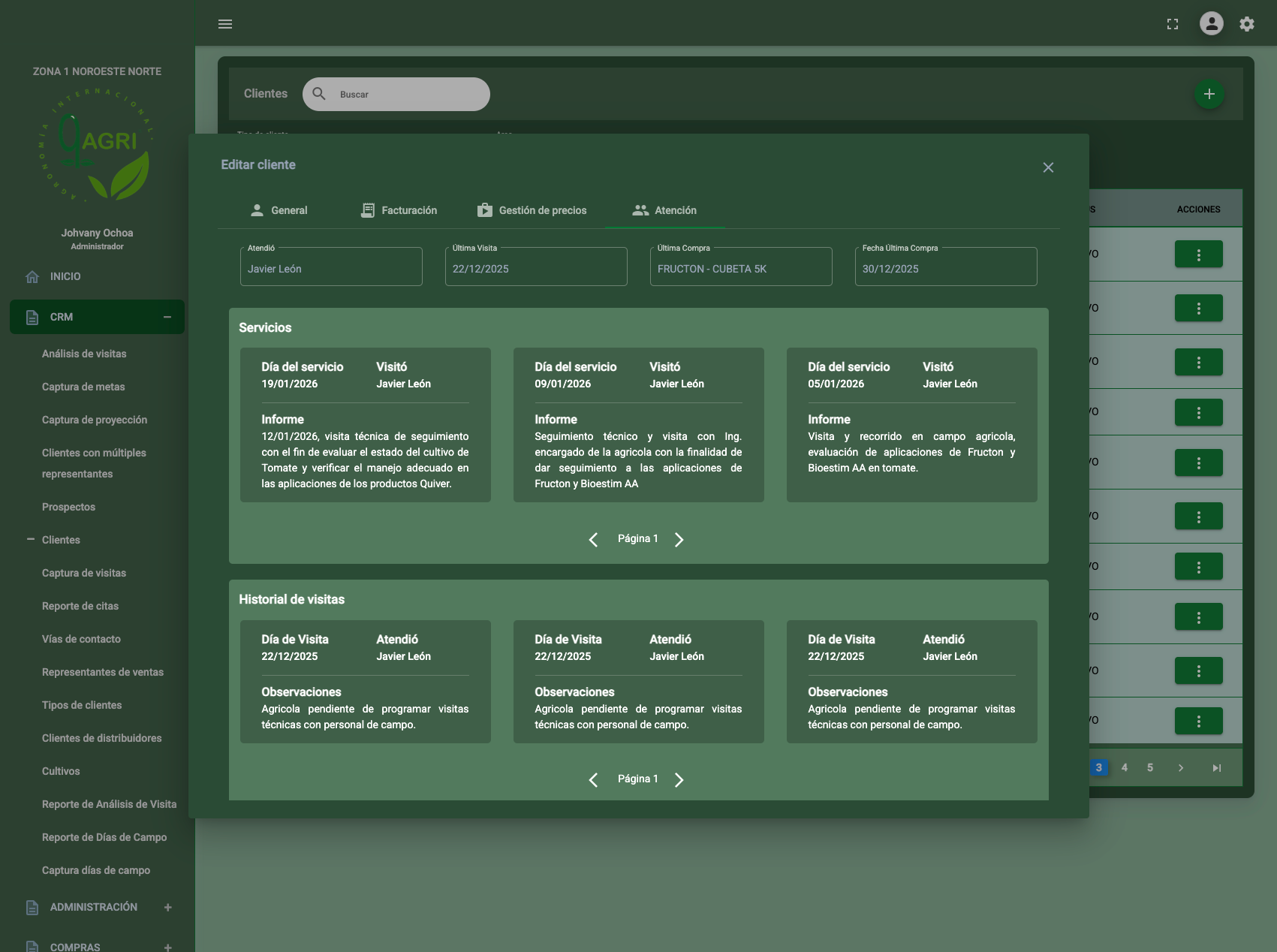This screenshot has width=1277, height=952.
Task: Go to next page of Servicios
Action: coord(679,539)
